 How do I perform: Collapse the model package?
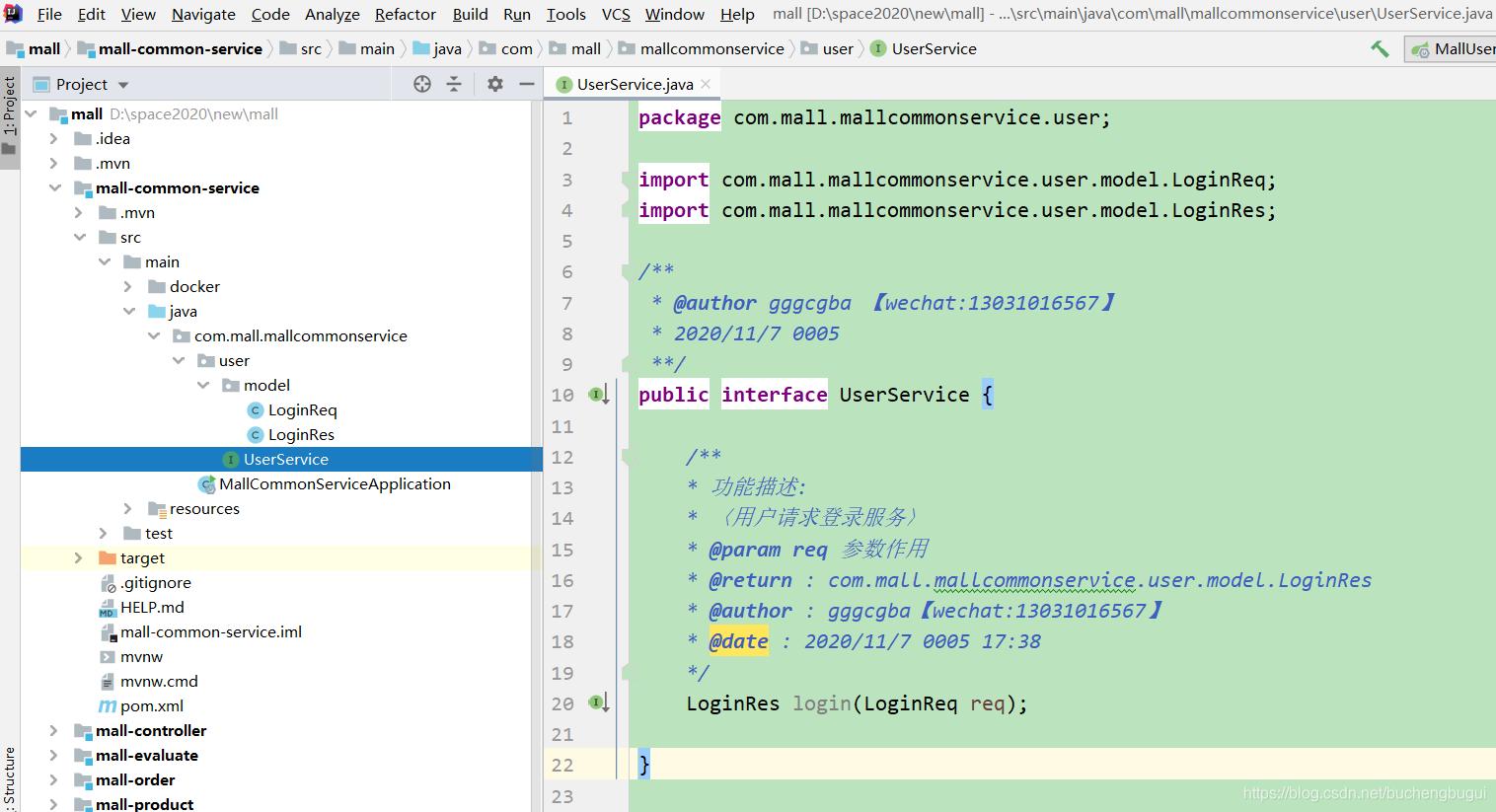[x=202, y=385]
